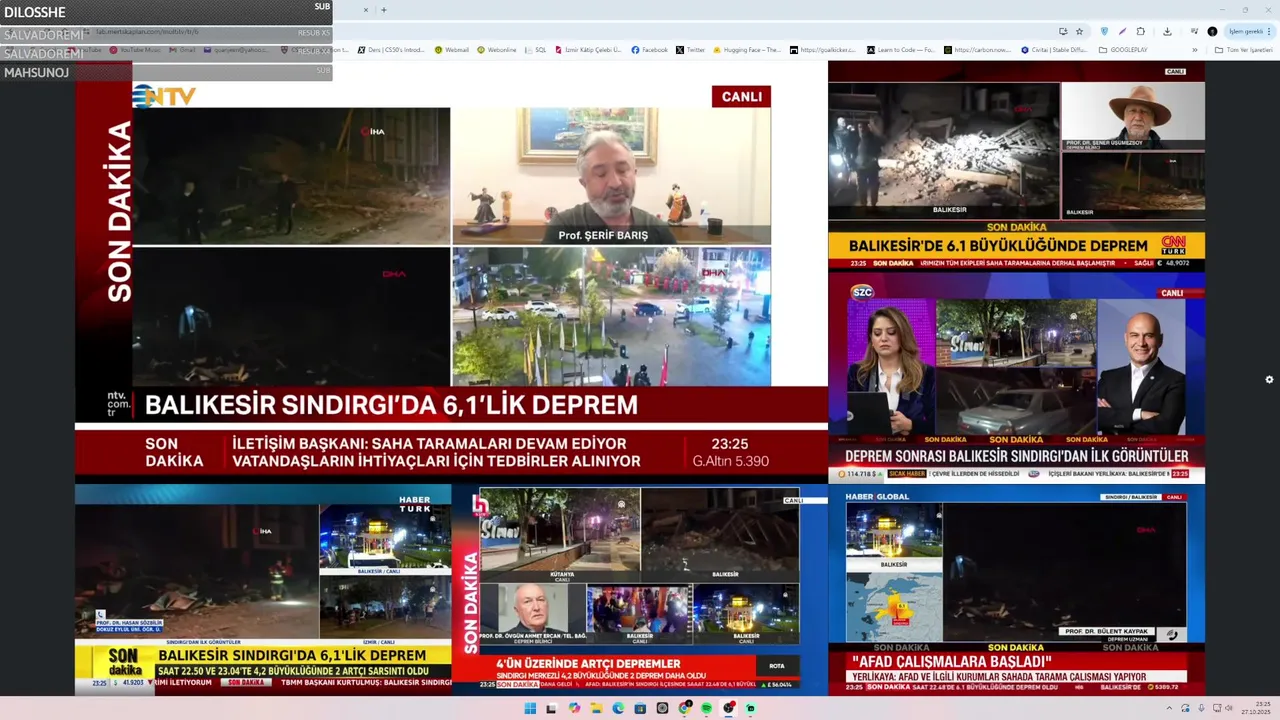
Task: Open the browser Downloads icon
Action: pos(1167,31)
